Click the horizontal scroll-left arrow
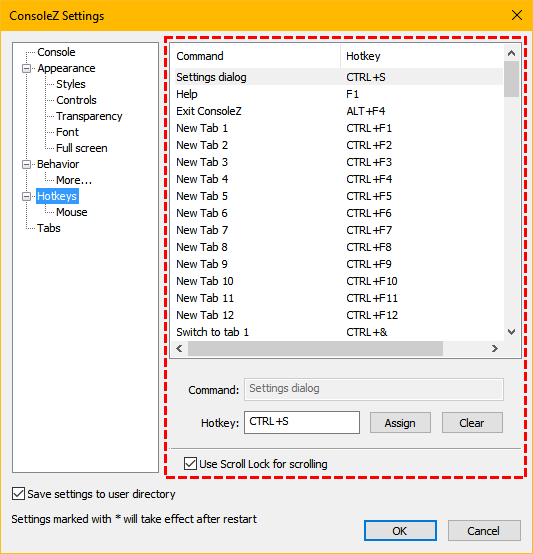Screen dimensions: 533x554 pos(179,349)
